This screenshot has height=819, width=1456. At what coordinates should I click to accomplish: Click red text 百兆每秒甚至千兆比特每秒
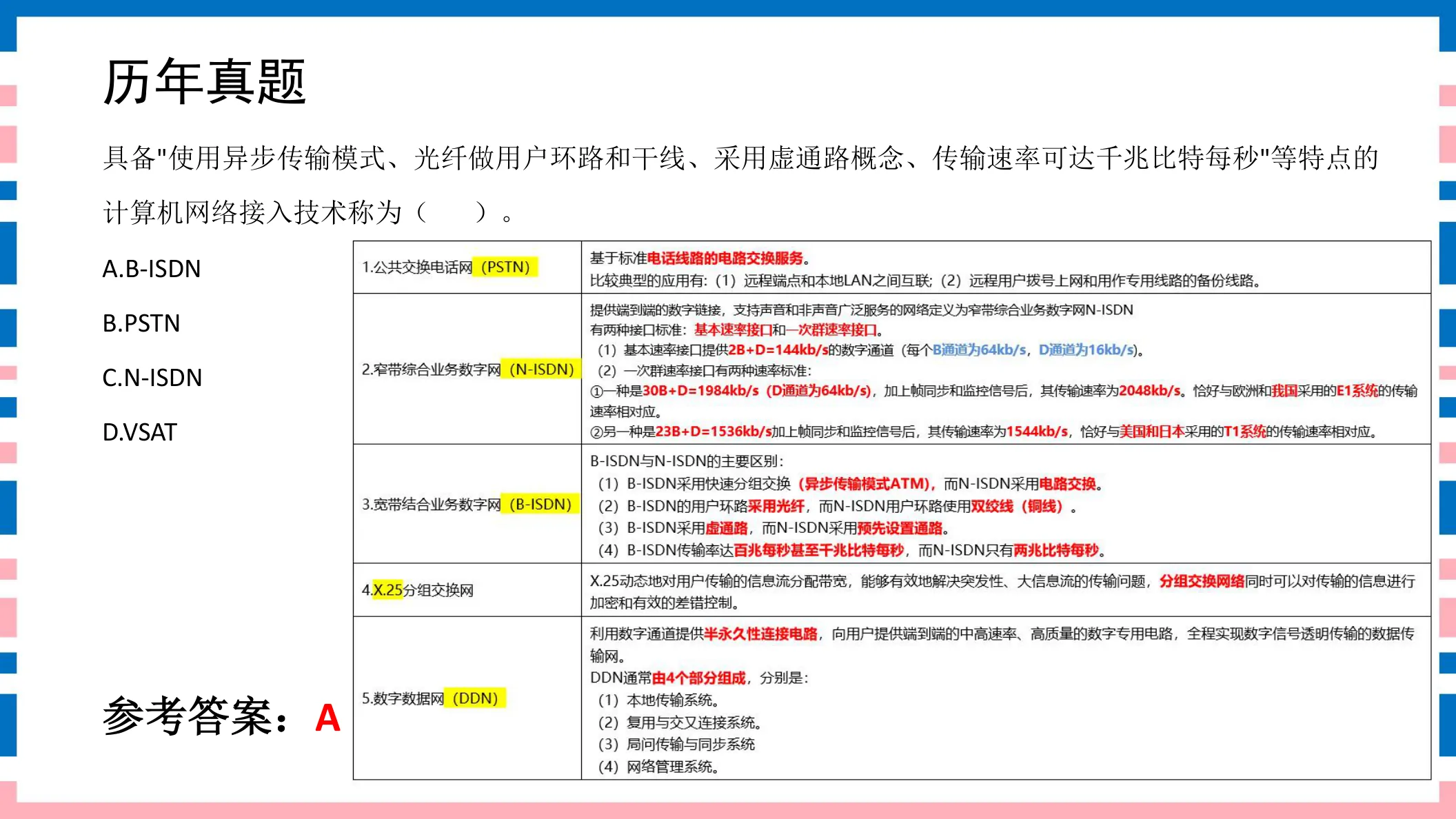819,550
